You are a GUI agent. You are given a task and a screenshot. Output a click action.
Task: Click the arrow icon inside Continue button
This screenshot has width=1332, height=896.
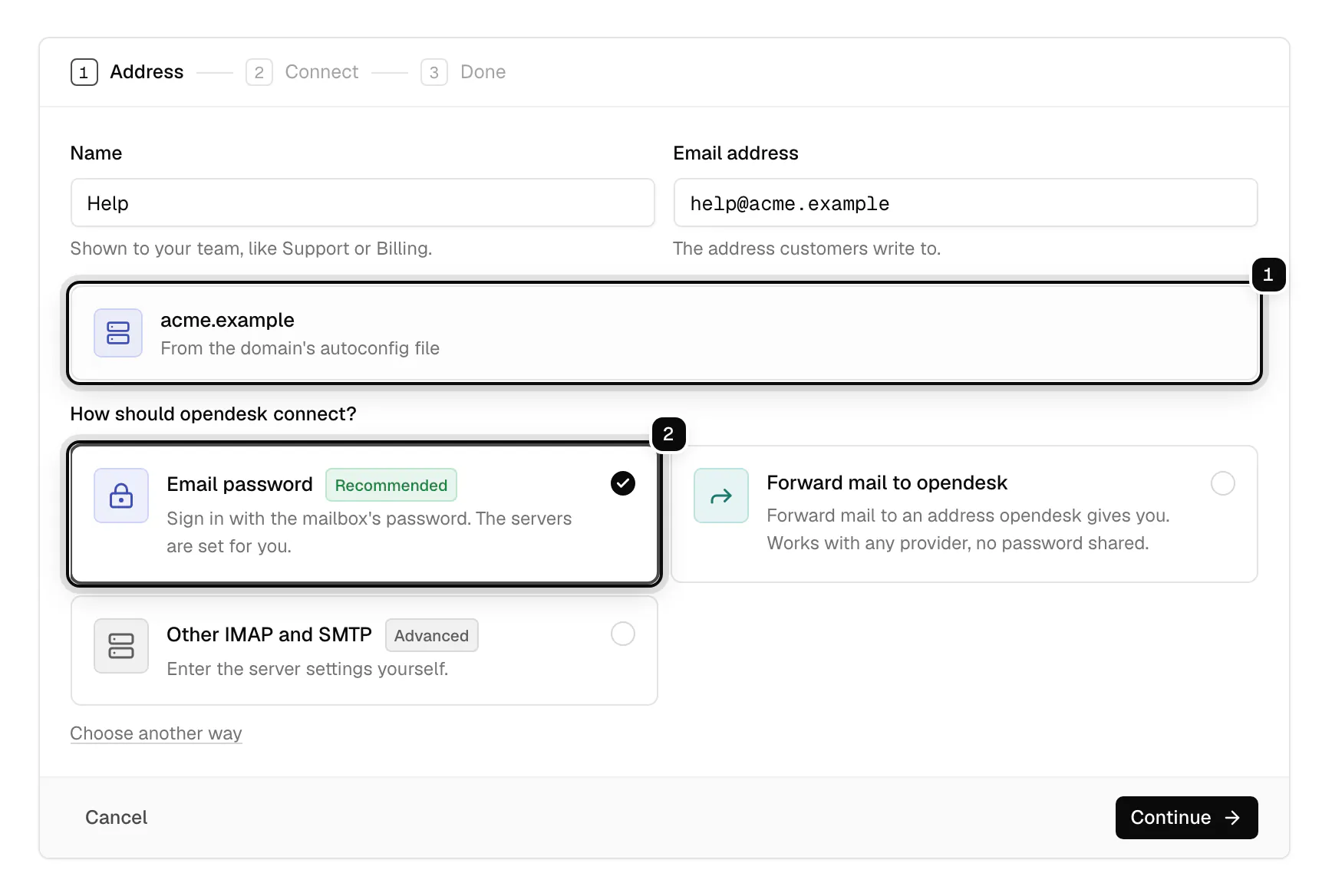click(x=1232, y=818)
